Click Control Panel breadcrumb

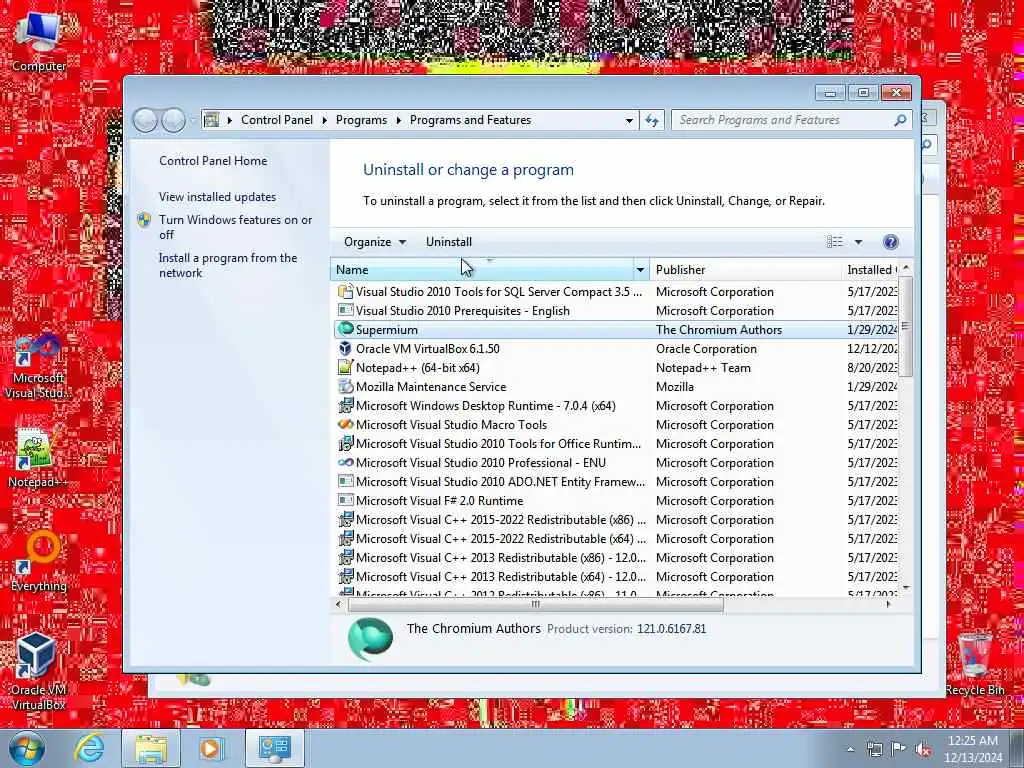[x=277, y=120]
